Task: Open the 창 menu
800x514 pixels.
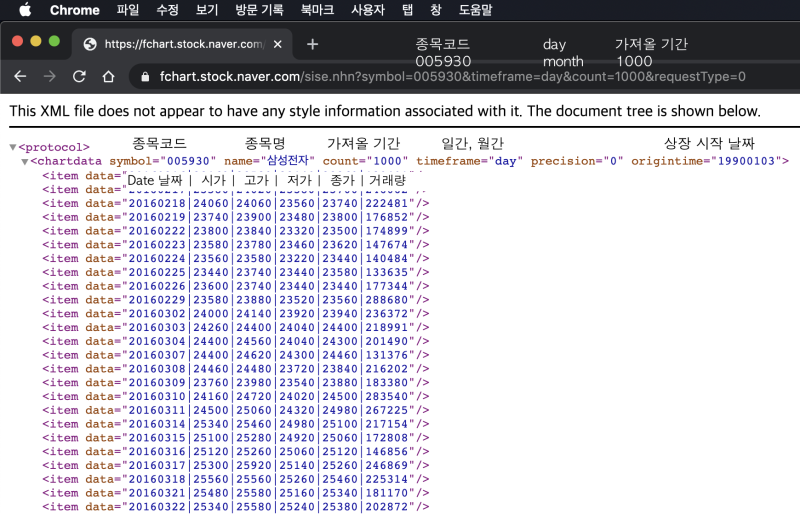Action: (x=436, y=10)
